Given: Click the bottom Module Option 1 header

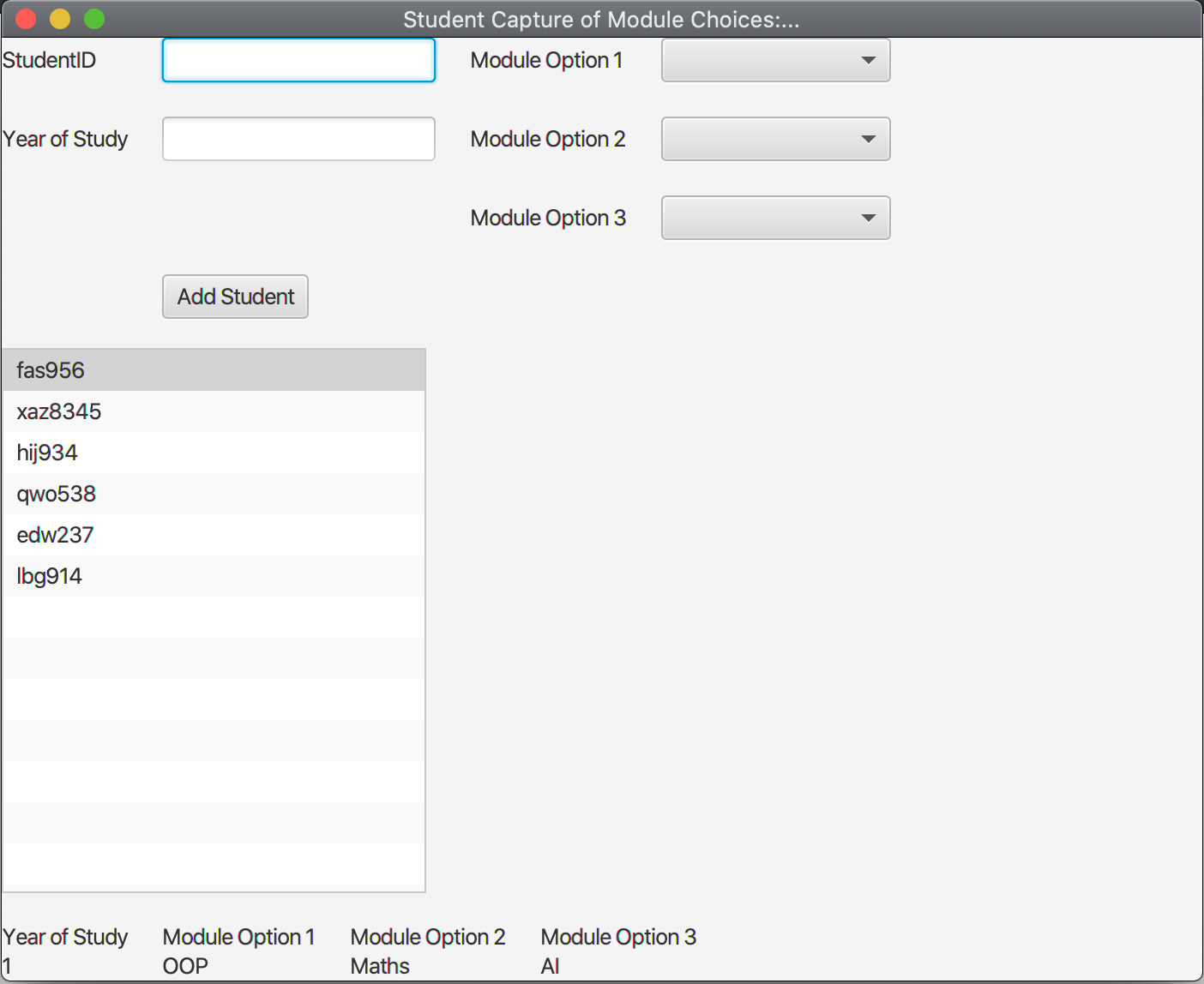Looking at the screenshot, I should pyautogui.click(x=238, y=937).
